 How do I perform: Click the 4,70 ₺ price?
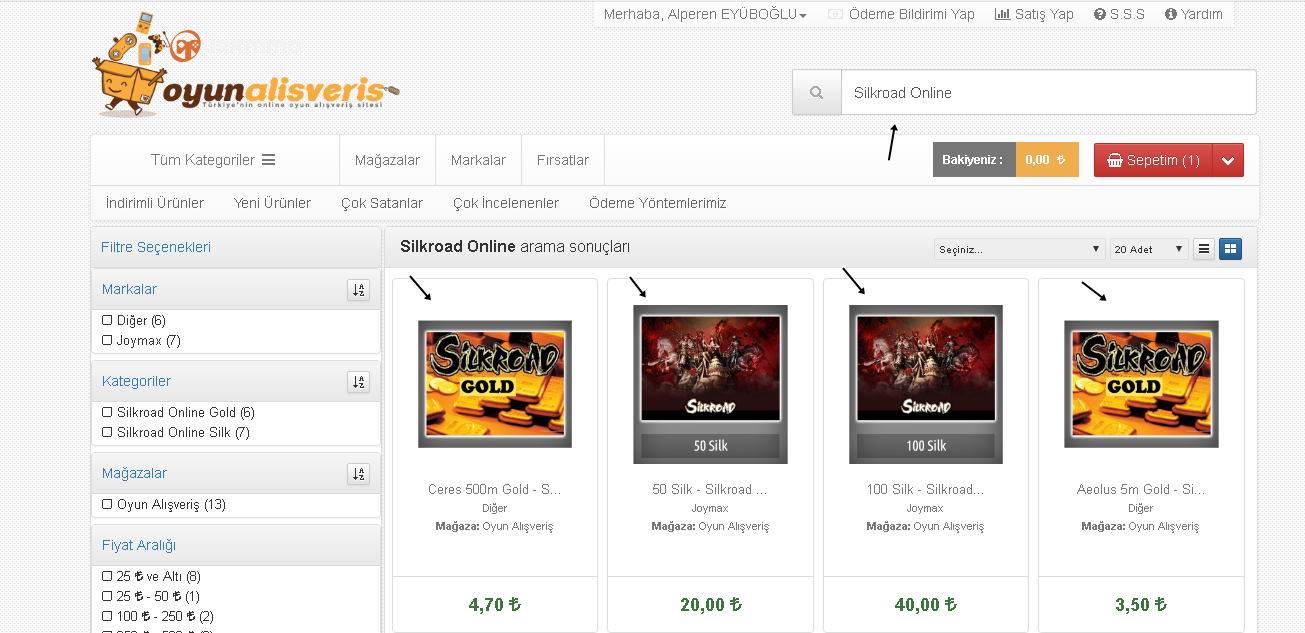495,604
